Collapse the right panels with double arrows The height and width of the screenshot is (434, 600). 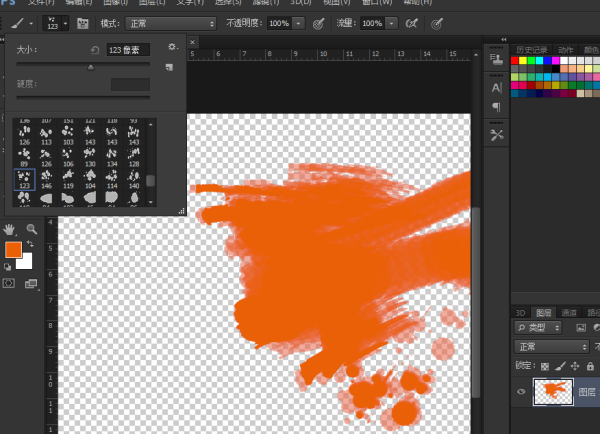[x=504, y=39]
